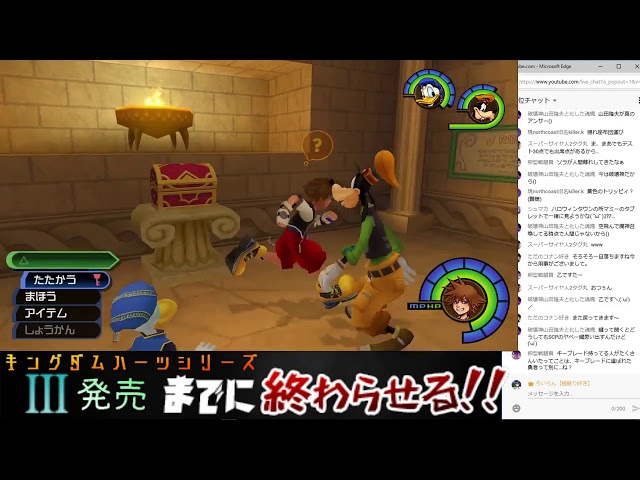The image size is (640, 480).
Task: Click the chat message 'ソラが人間離れしてきたなぁ'
Action: (590, 162)
